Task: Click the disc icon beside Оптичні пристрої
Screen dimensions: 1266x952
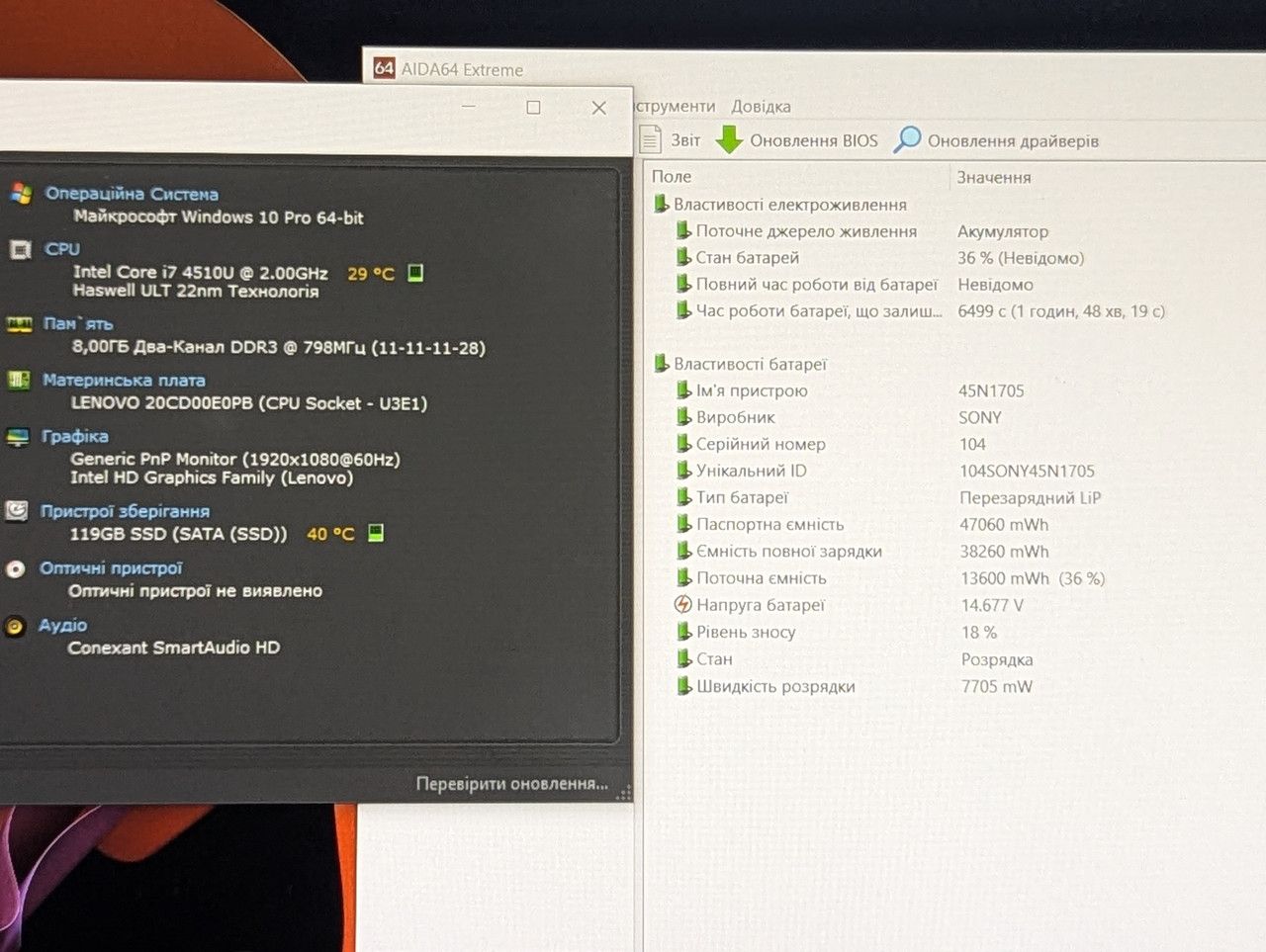Action: coord(15,568)
